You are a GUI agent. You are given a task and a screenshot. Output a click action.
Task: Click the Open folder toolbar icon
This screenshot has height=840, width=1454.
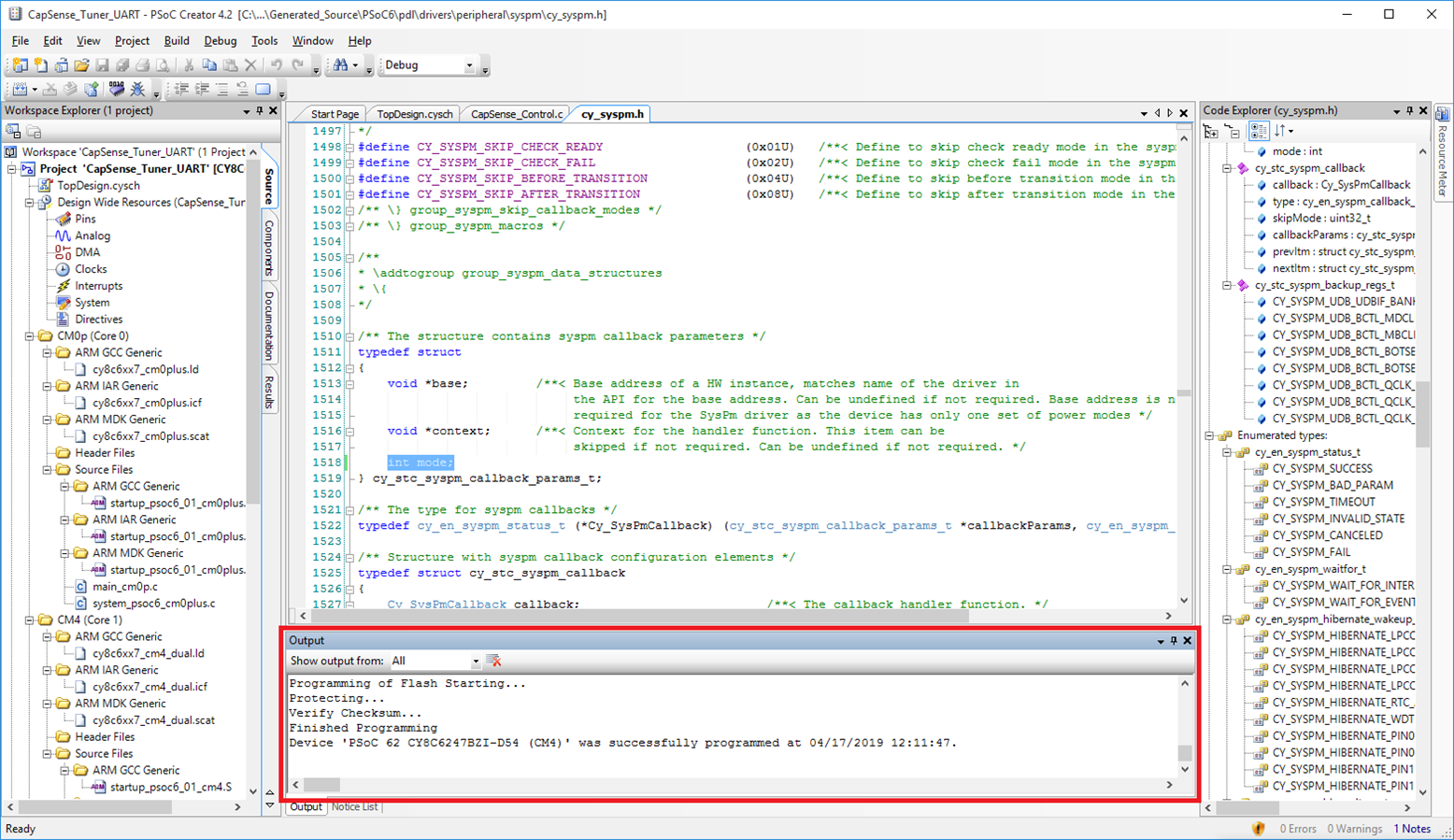81,65
